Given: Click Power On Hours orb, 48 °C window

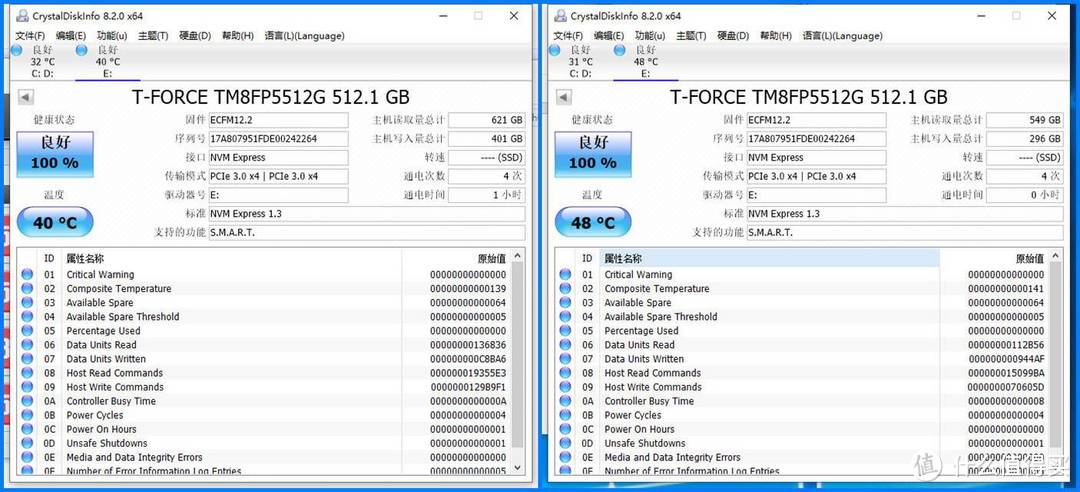Looking at the screenshot, I should [x=565, y=429].
